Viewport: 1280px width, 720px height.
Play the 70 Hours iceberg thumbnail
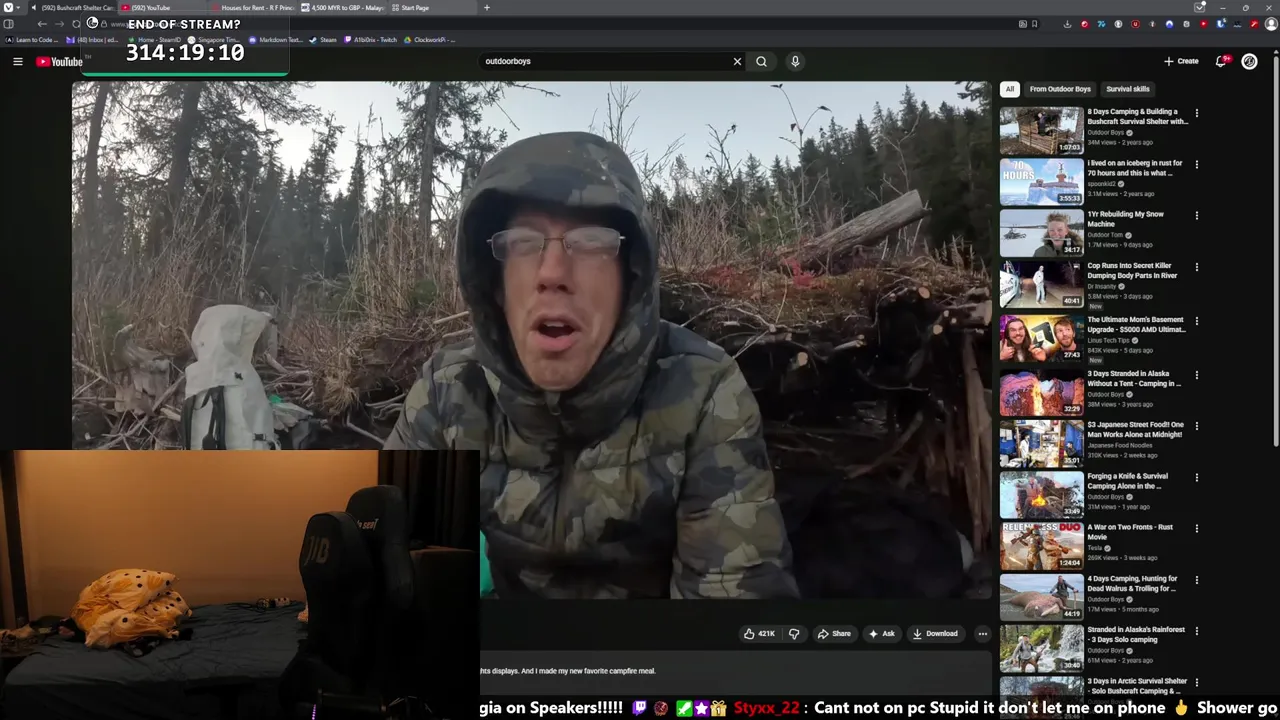click(x=1041, y=181)
